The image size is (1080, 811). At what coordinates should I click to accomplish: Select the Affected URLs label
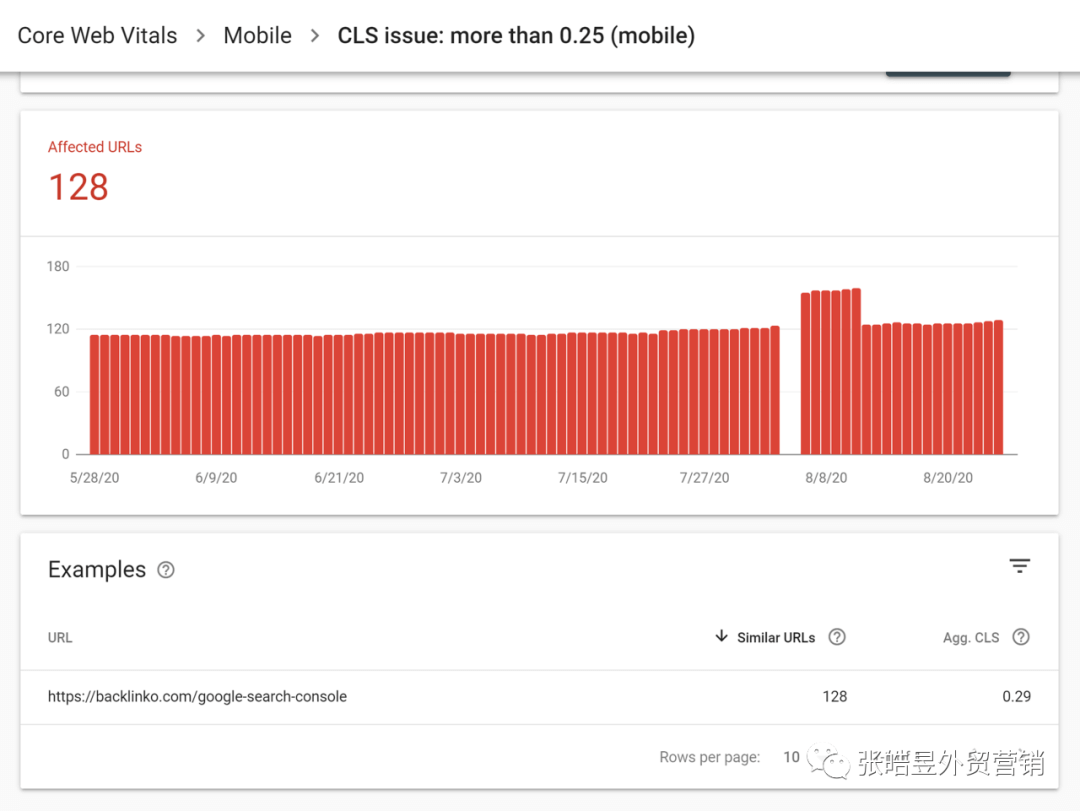coord(94,147)
